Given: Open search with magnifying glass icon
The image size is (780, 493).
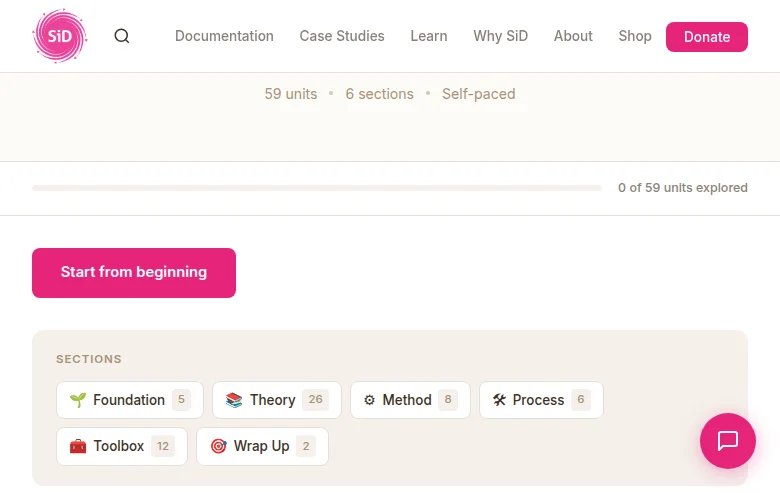Looking at the screenshot, I should [x=122, y=36].
